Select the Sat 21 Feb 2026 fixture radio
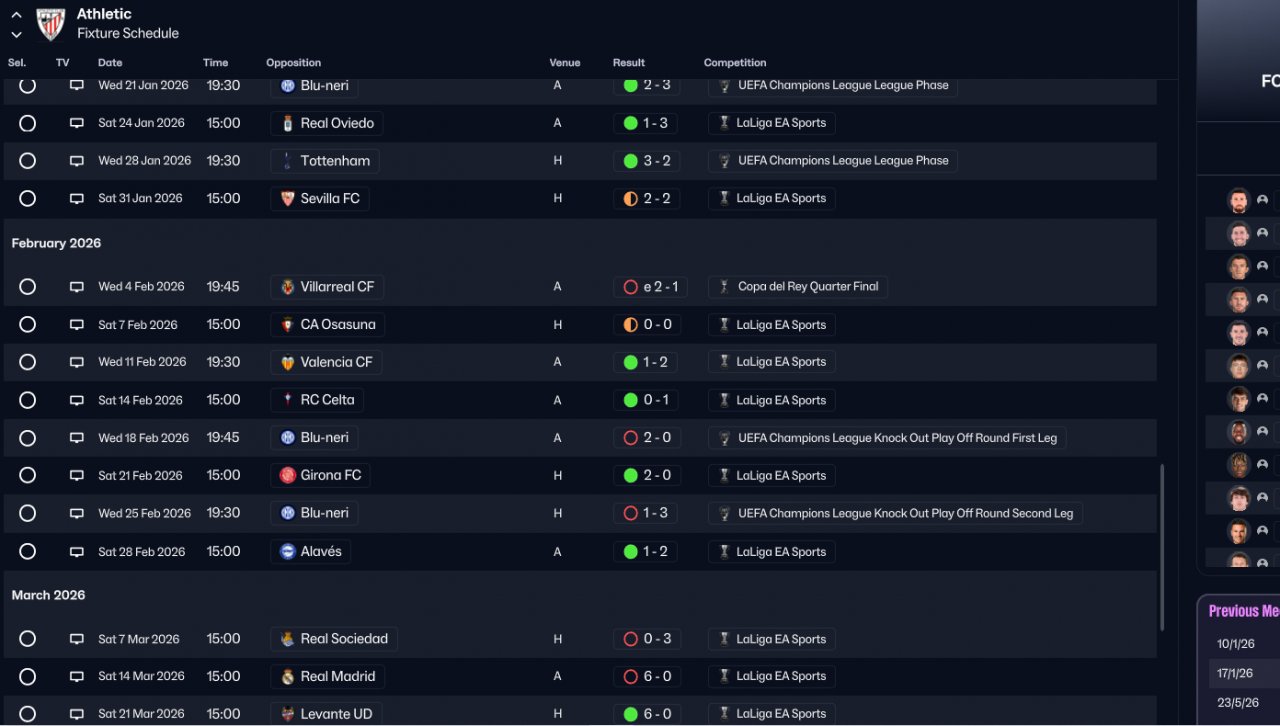Screen dimensions: 1280x726 pos(27,476)
